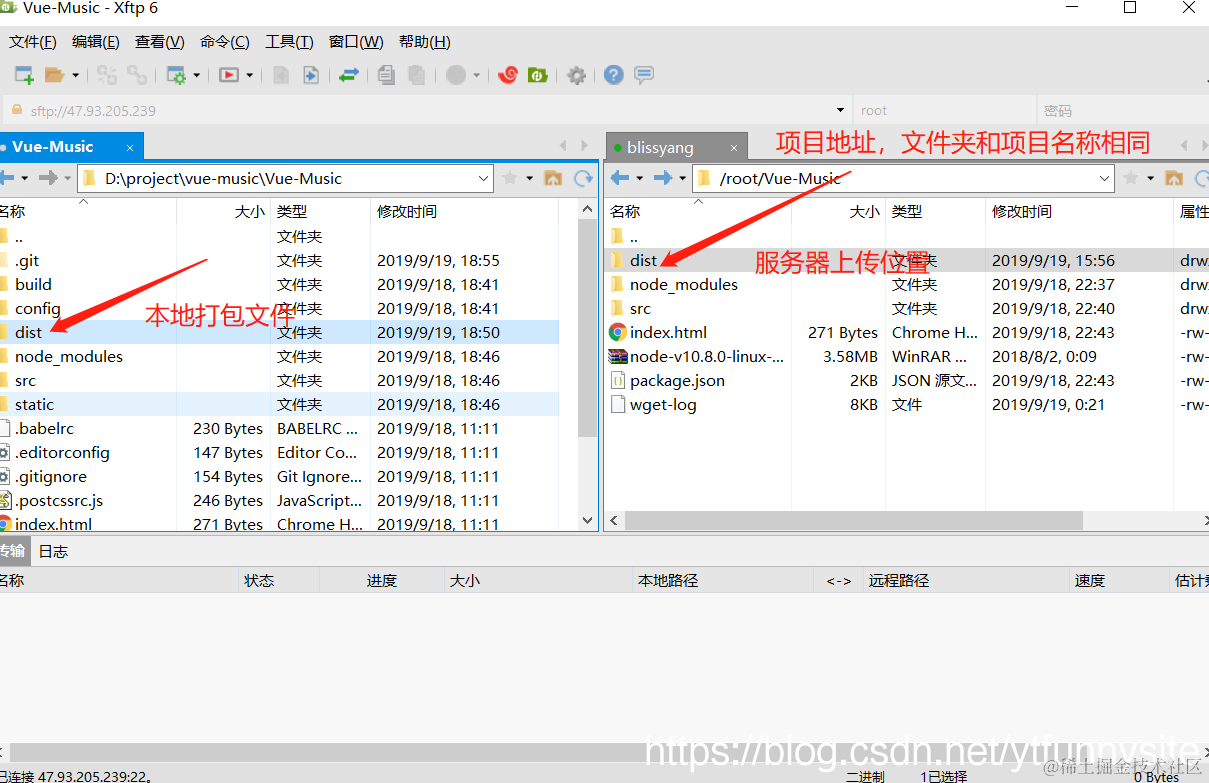The image size is (1209, 783).
Task: Expand the Open Session dropdown arrow
Action: pyautogui.click(x=75, y=75)
